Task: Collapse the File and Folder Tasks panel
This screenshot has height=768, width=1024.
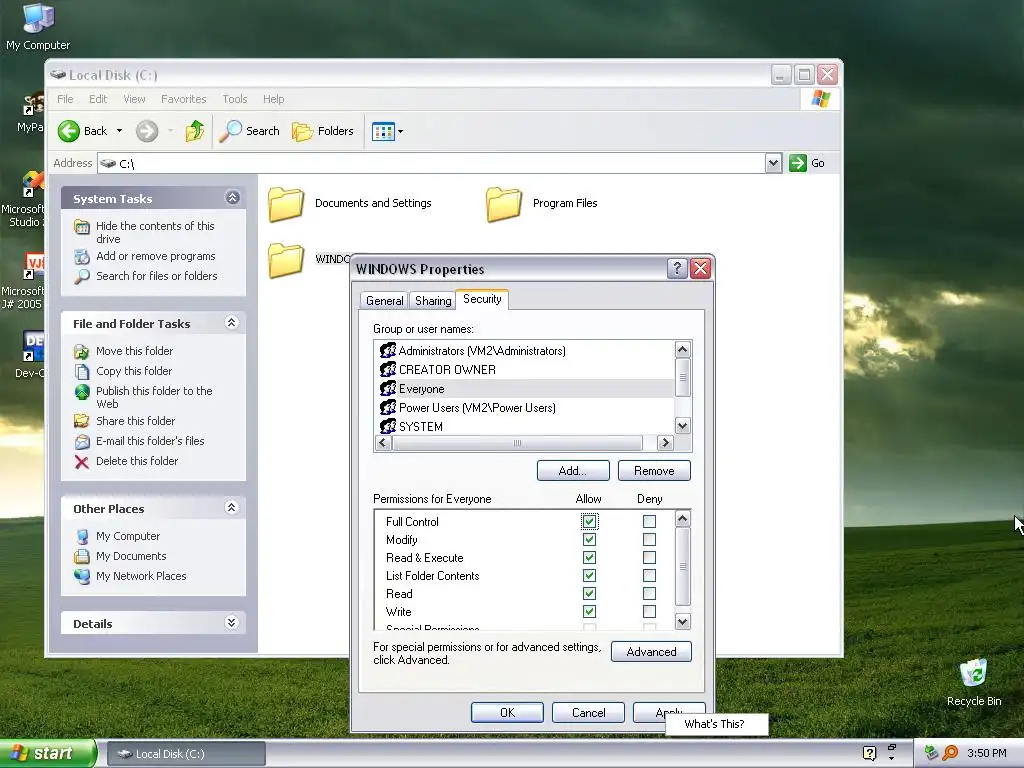Action: click(231, 323)
